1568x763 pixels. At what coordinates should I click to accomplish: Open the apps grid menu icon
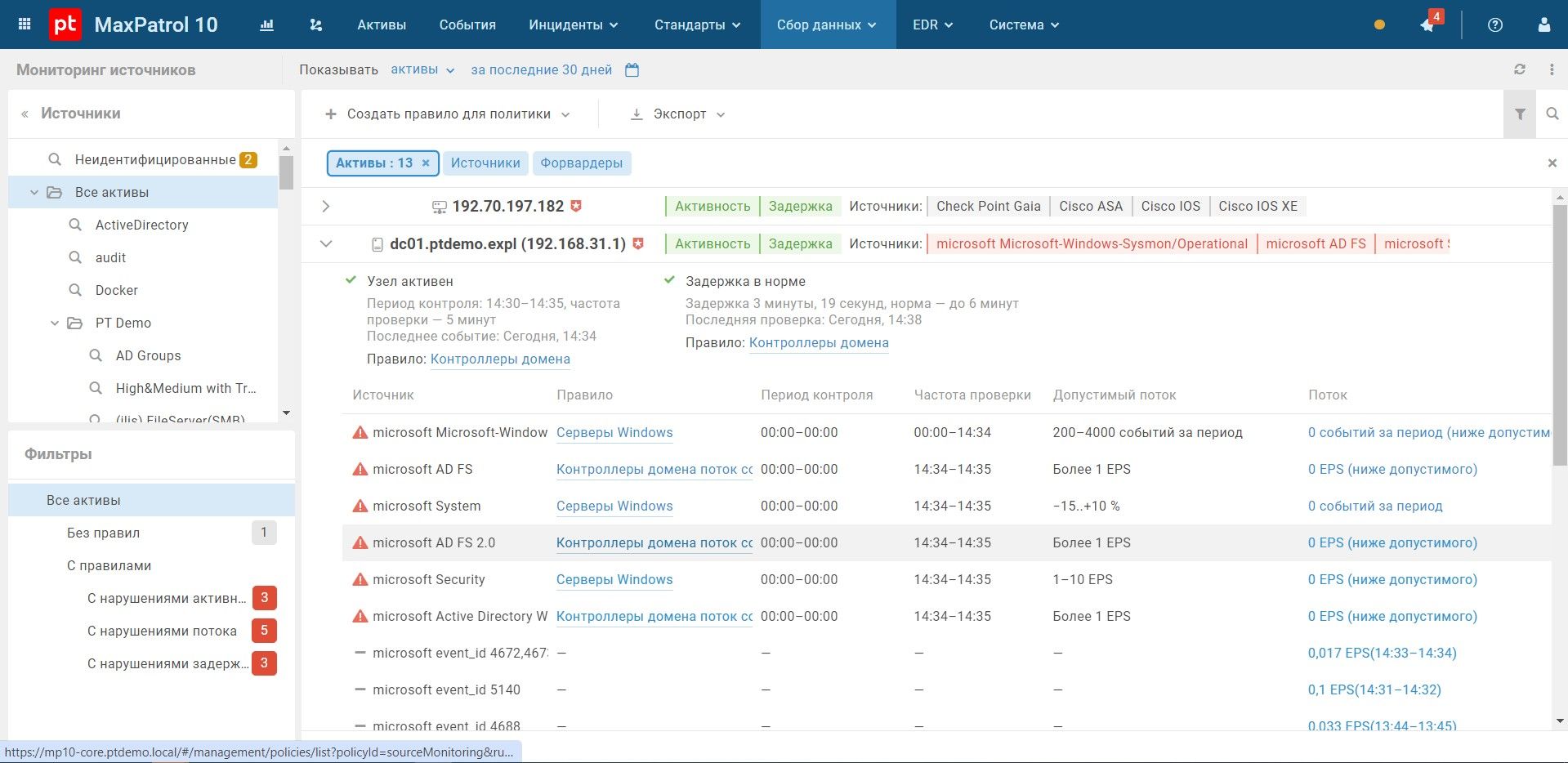pyautogui.click(x=25, y=25)
